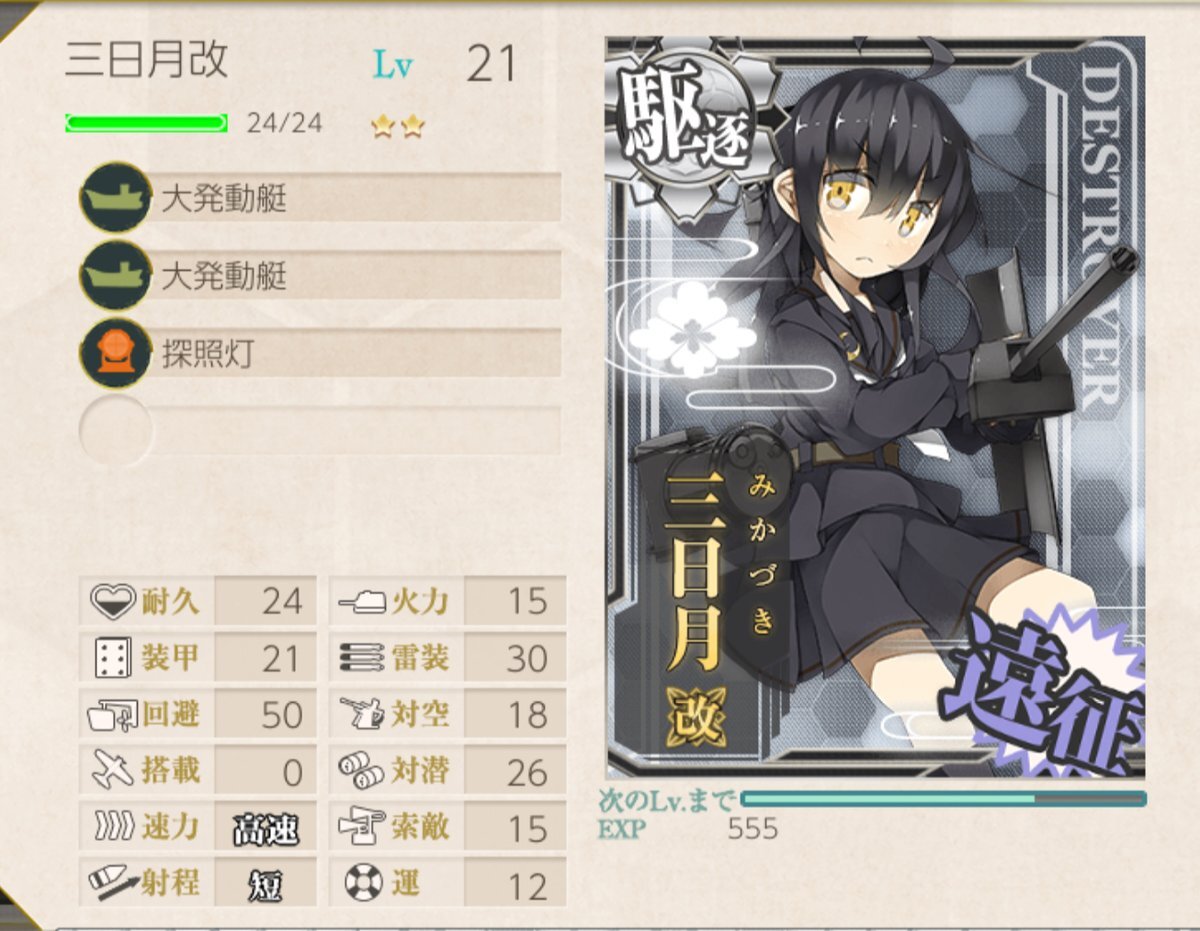Screen dimensions: 1200x931
Task: Click the anti-air gun icon beside 対空
Action: 363,714
